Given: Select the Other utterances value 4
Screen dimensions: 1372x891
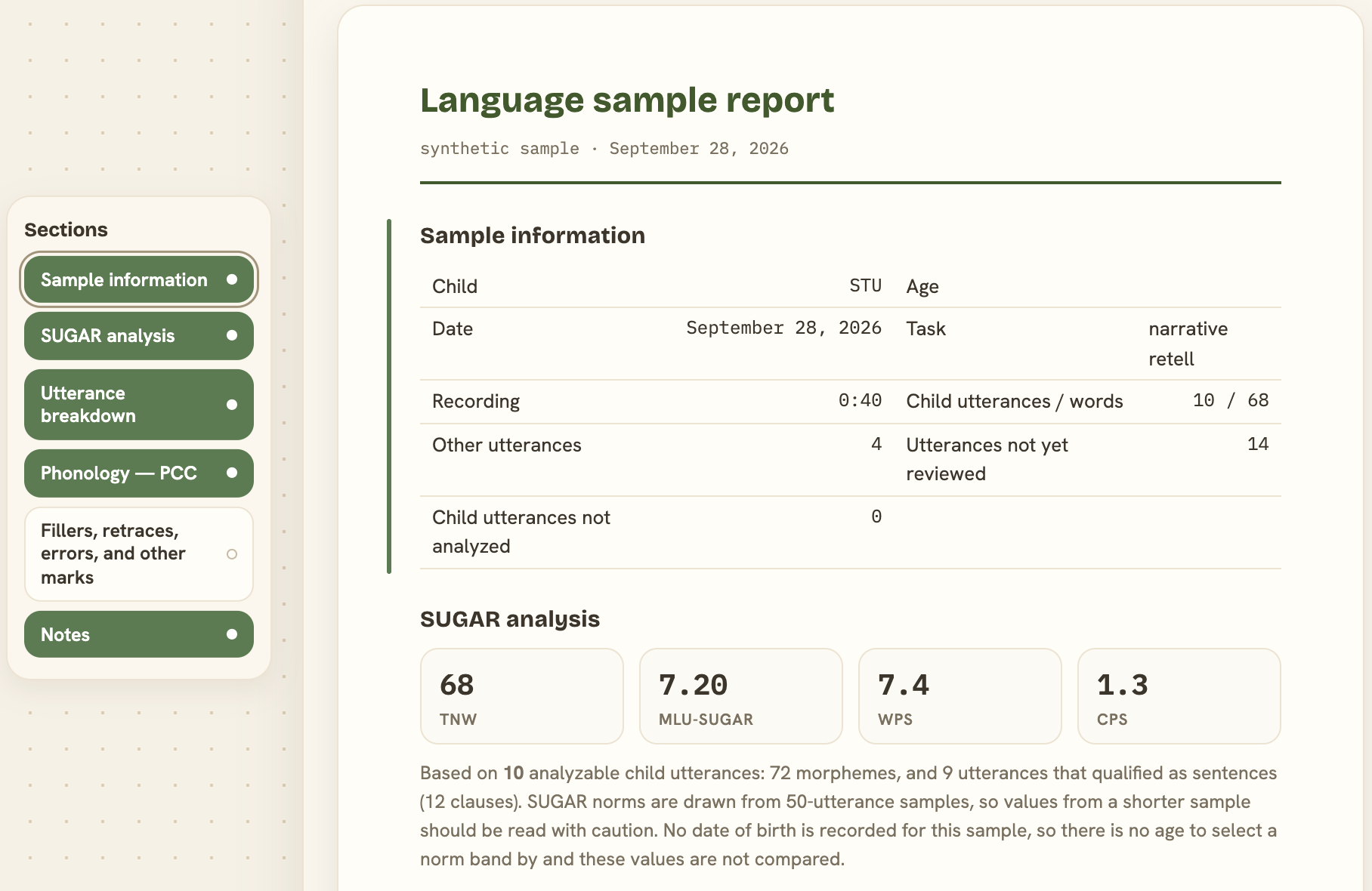Looking at the screenshot, I should pos(876,445).
